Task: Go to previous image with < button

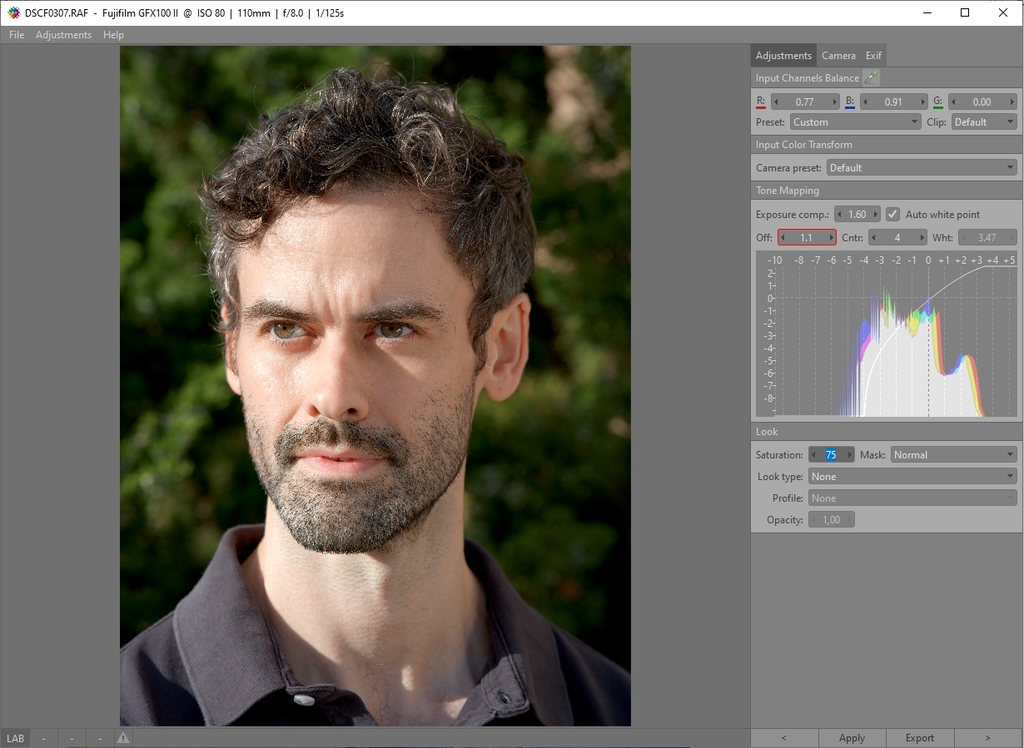Action: (784, 738)
